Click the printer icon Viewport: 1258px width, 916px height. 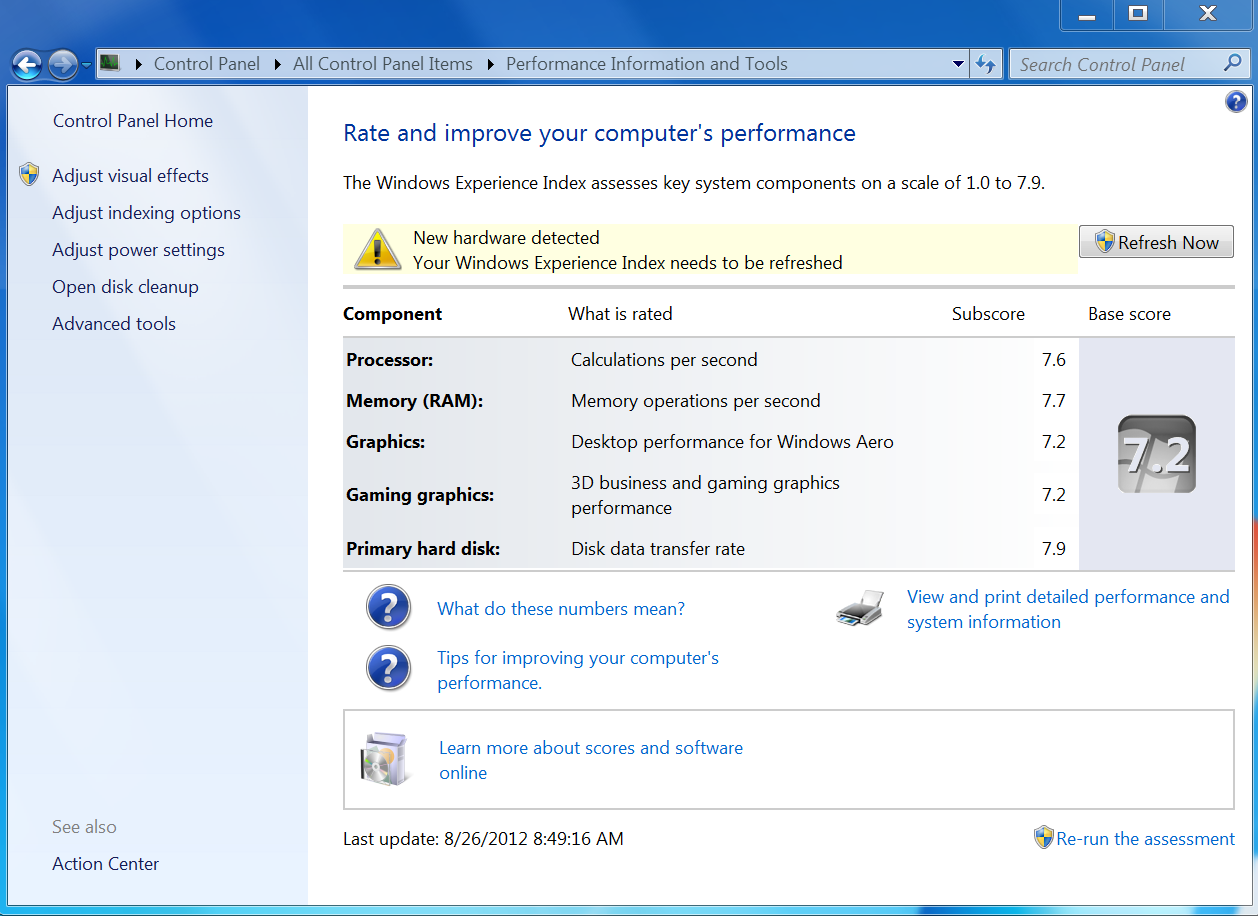pos(860,607)
